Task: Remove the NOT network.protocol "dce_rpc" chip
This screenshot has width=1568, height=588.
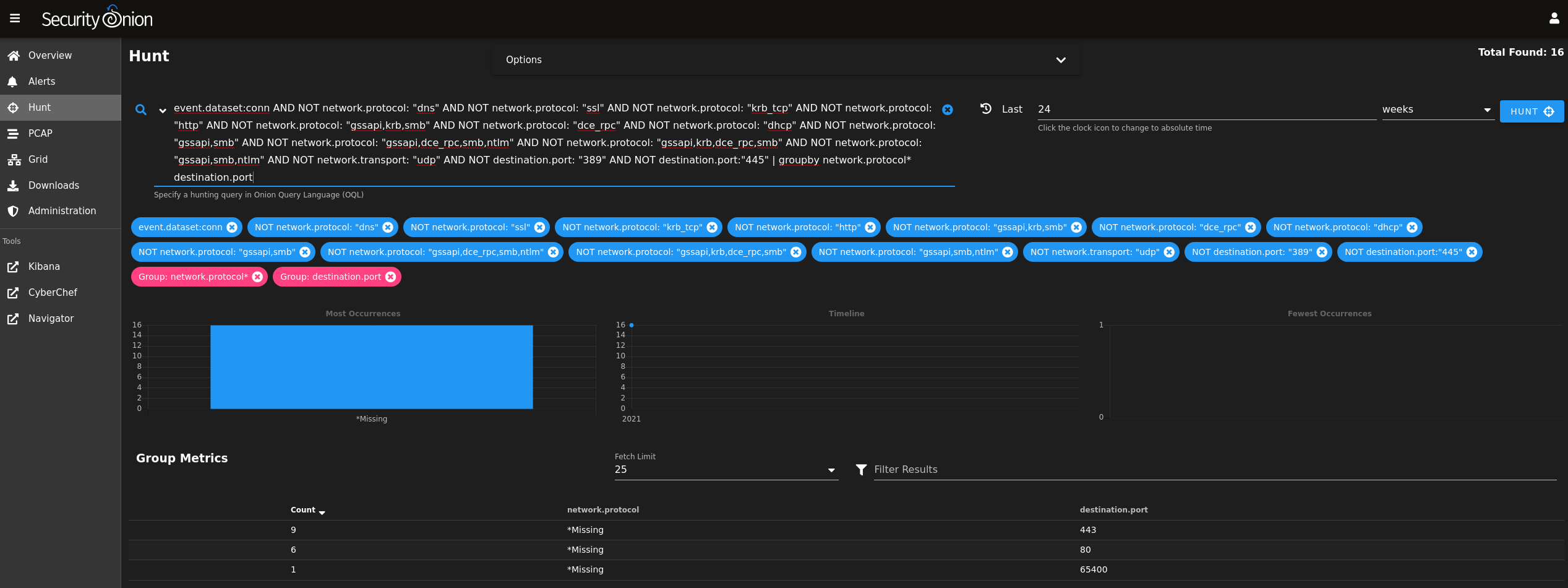Action: (x=1251, y=227)
